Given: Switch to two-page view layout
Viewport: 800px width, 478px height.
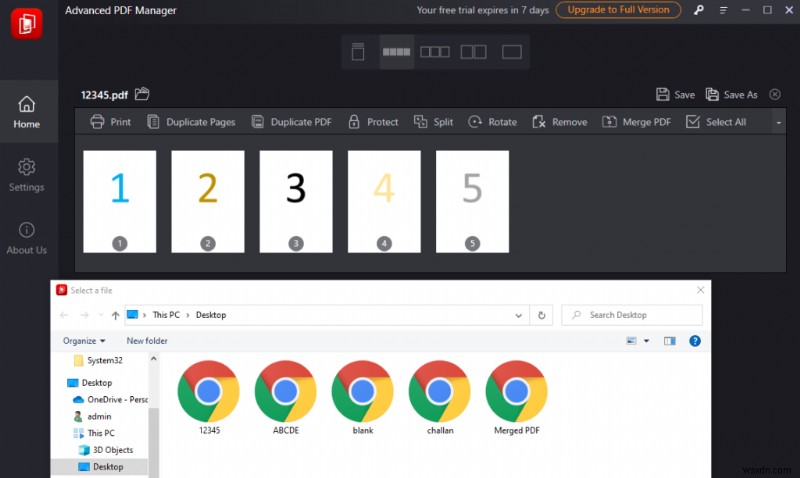Looking at the screenshot, I should click(473, 51).
